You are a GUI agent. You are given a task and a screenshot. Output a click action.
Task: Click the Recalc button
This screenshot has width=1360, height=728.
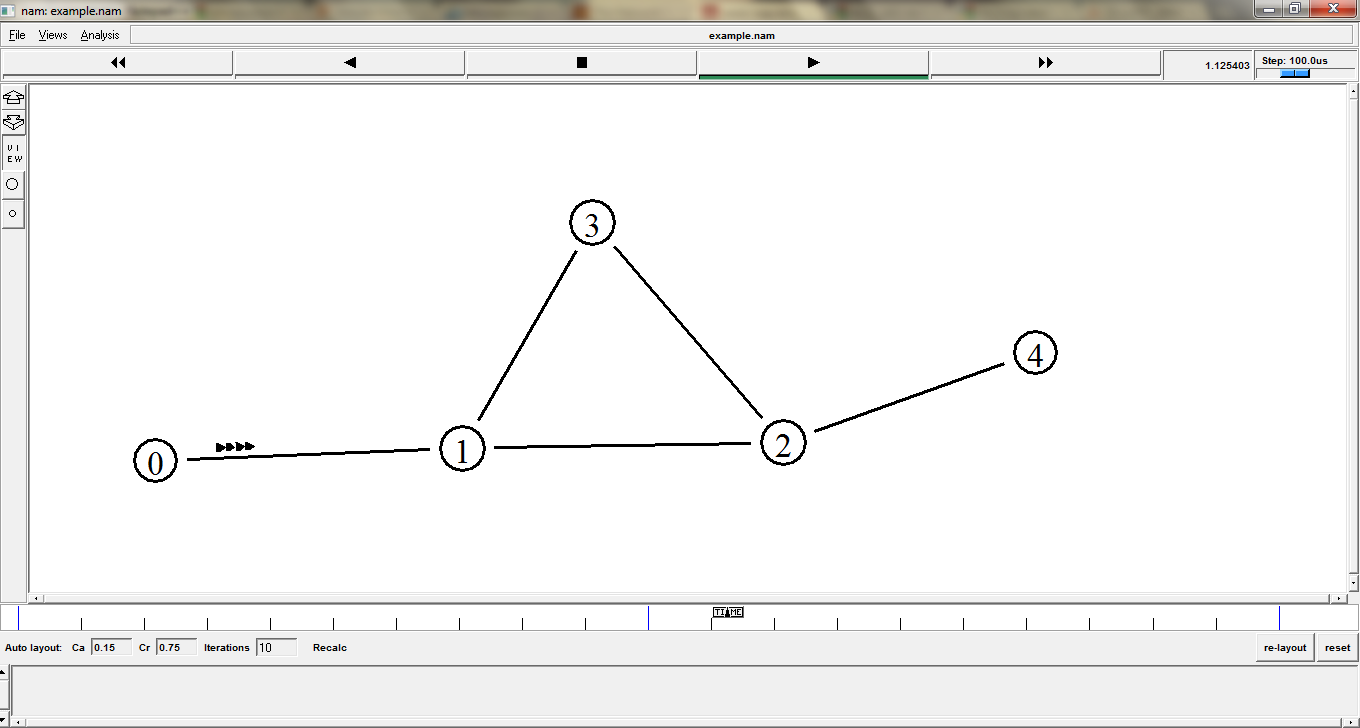click(x=330, y=648)
